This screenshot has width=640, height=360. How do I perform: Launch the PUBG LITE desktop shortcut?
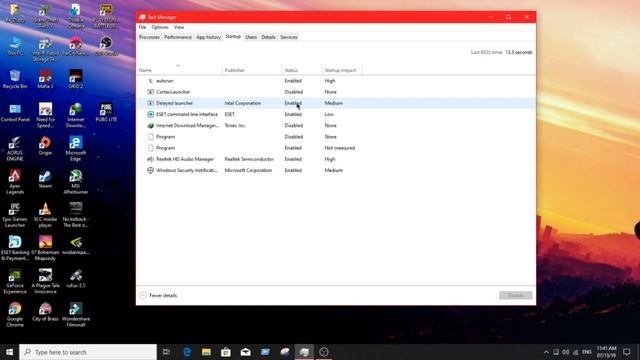[106, 113]
